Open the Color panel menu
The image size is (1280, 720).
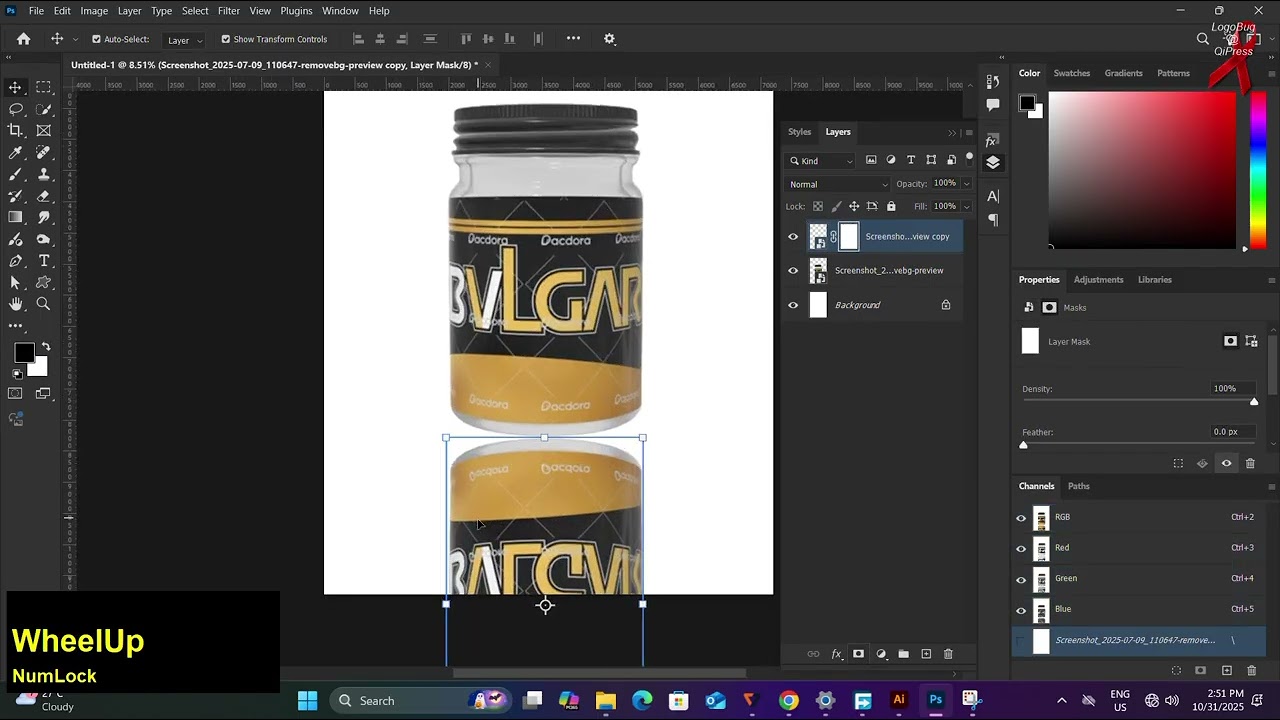1272,73
